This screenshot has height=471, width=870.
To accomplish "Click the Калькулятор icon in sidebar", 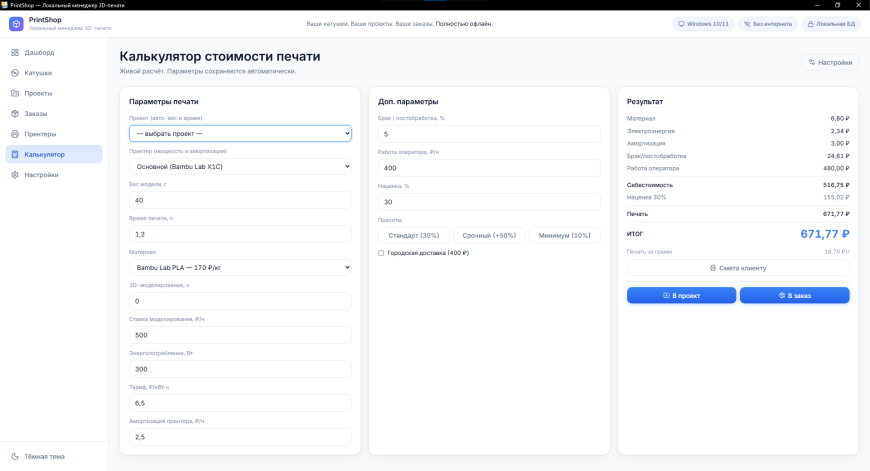I will (15, 154).
